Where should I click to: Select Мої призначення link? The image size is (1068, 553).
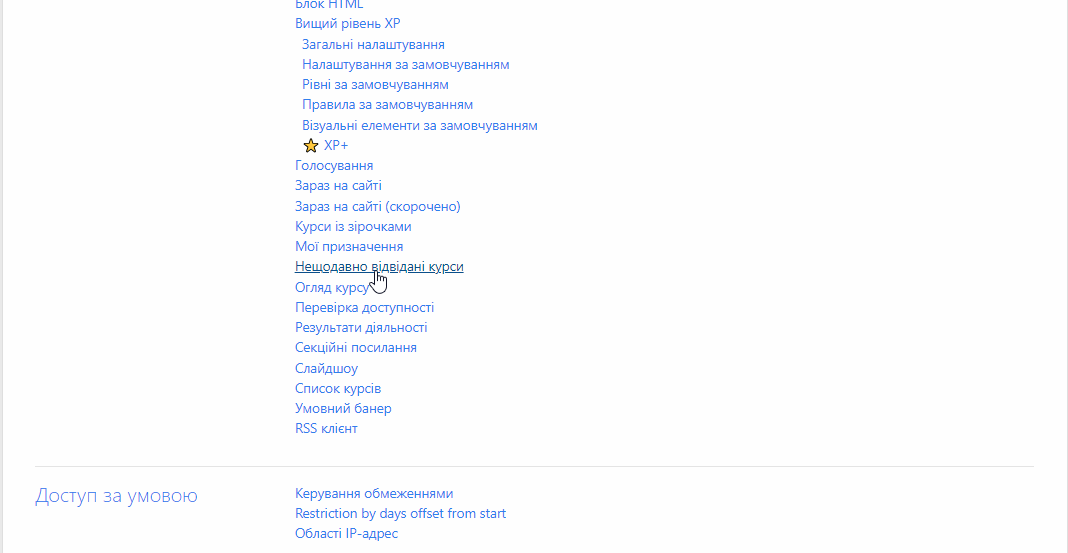[x=349, y=247]
